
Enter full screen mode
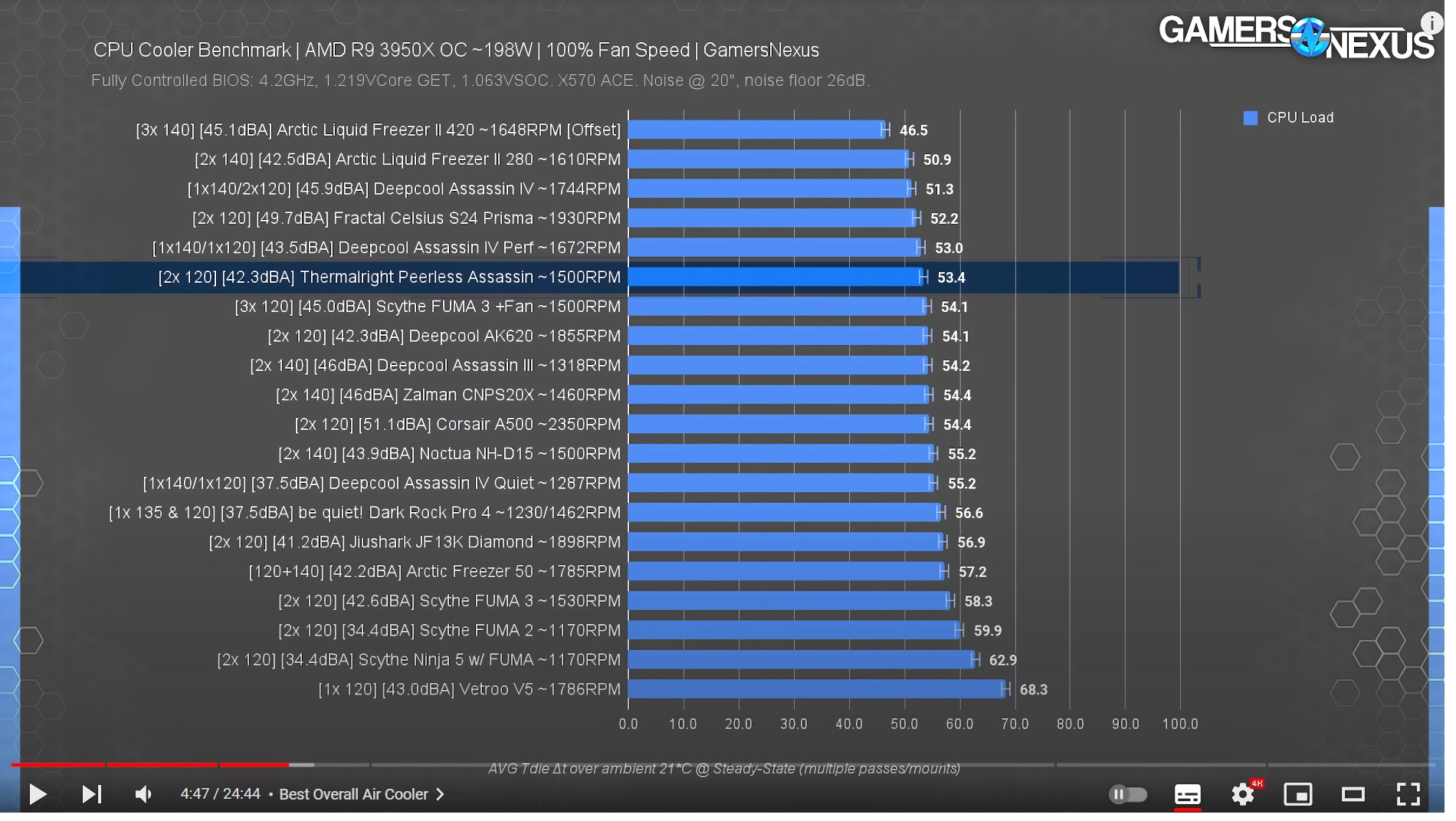pyautogui.click(x=1408, y=794)
